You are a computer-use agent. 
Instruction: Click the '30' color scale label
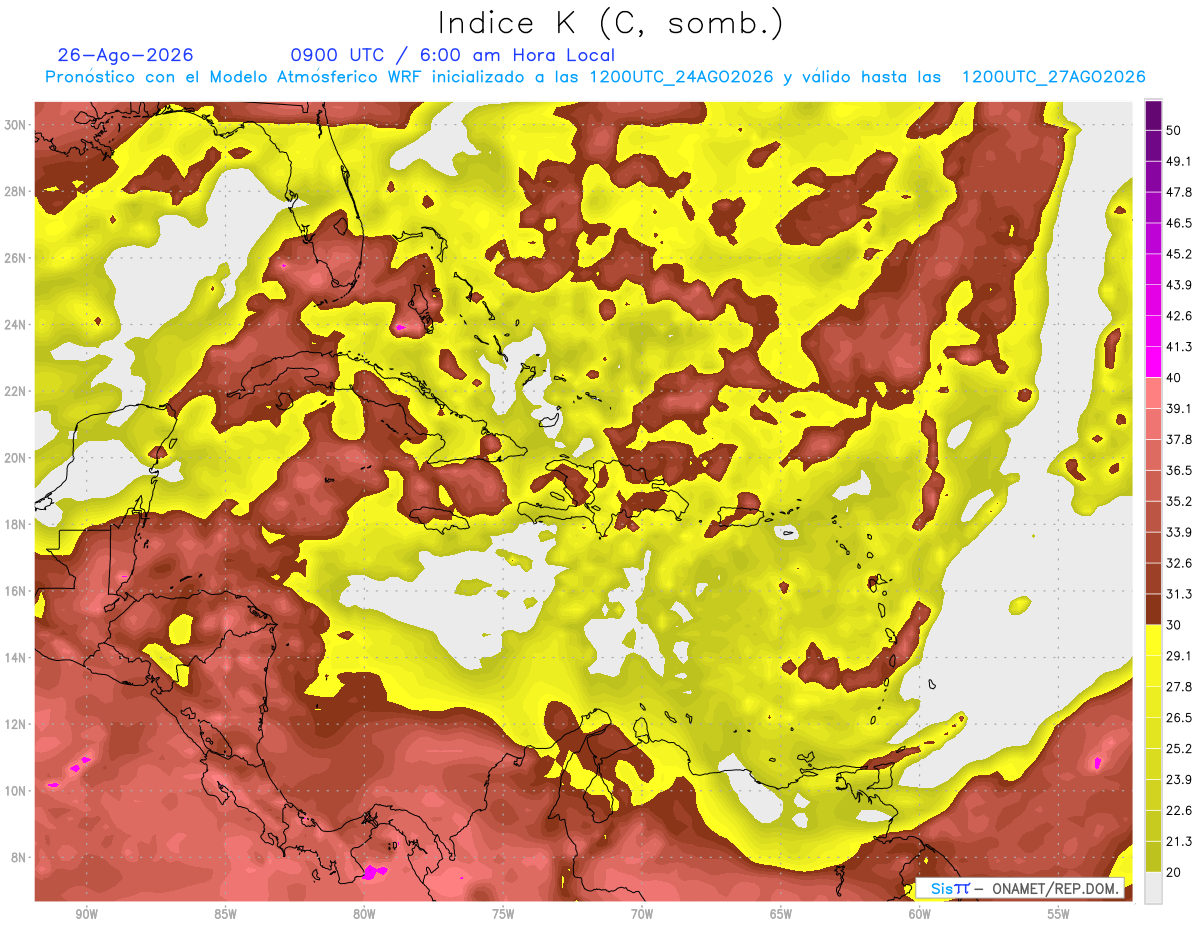point(1175,626)
